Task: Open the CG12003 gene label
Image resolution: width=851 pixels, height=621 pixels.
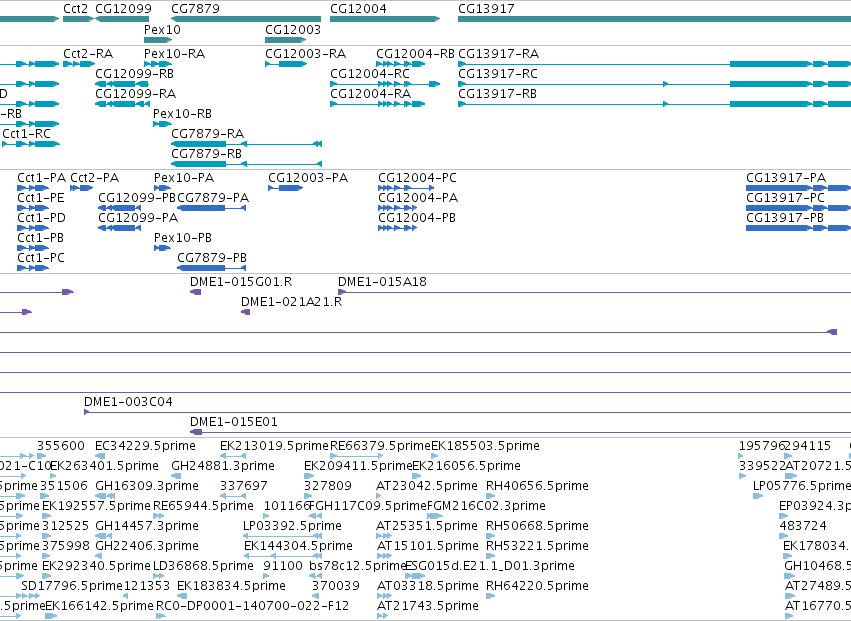Action: click(x=293, y=29)
